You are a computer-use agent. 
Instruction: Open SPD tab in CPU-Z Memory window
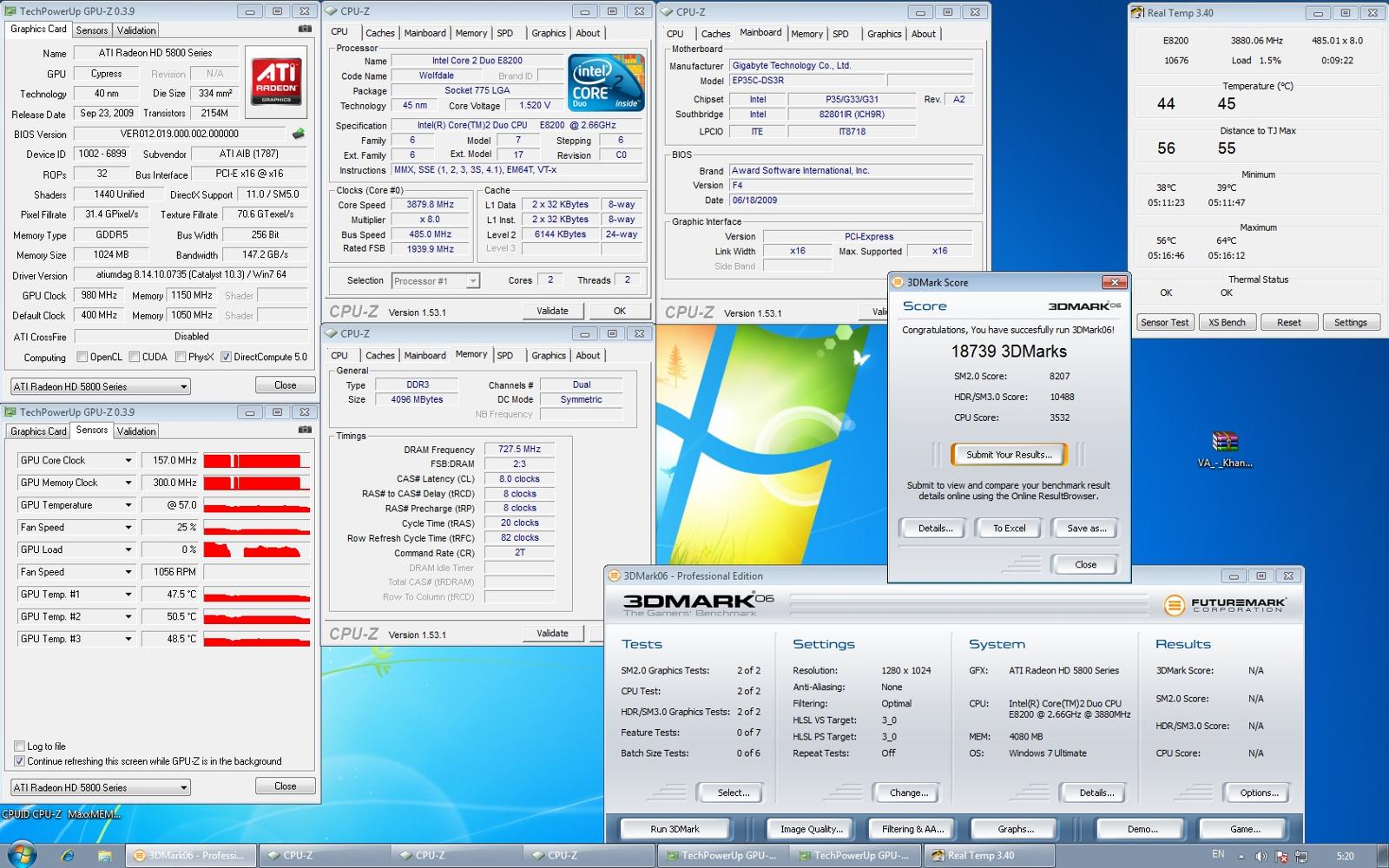coord(505,355)
